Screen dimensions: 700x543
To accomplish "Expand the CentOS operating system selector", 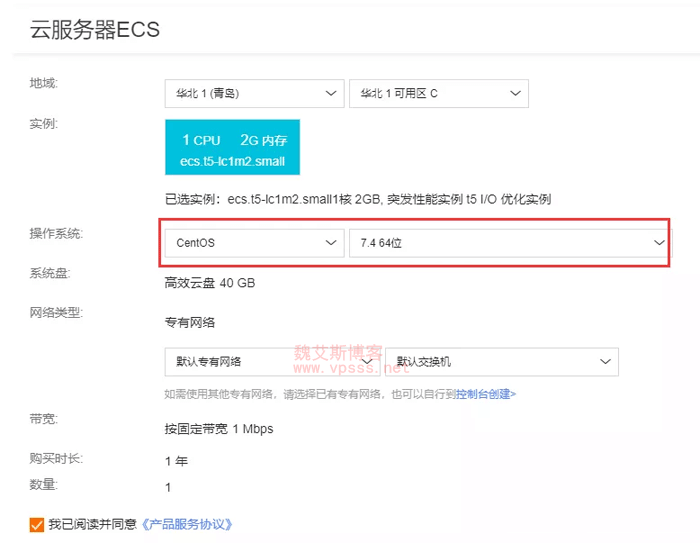I will pos(254,243).
